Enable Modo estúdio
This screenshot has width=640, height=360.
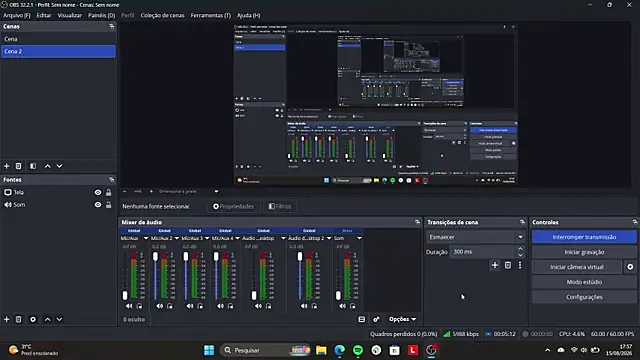[x=584, y=282]
